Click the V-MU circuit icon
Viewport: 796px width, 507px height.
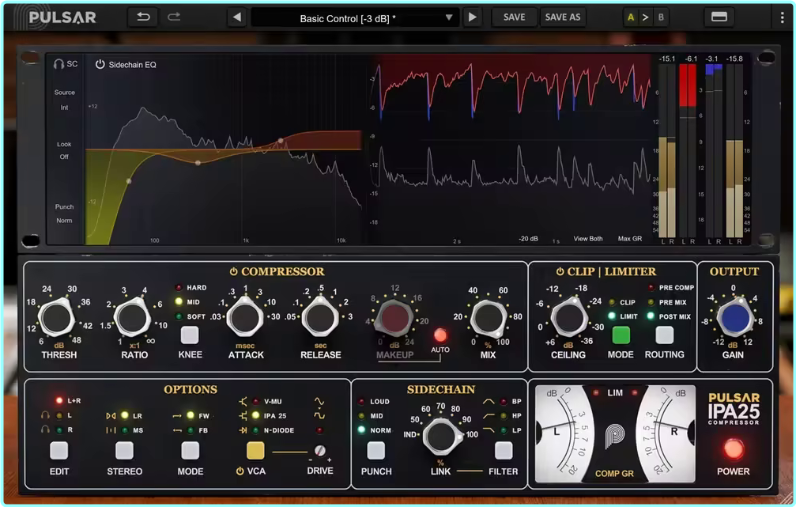[243, 401]
